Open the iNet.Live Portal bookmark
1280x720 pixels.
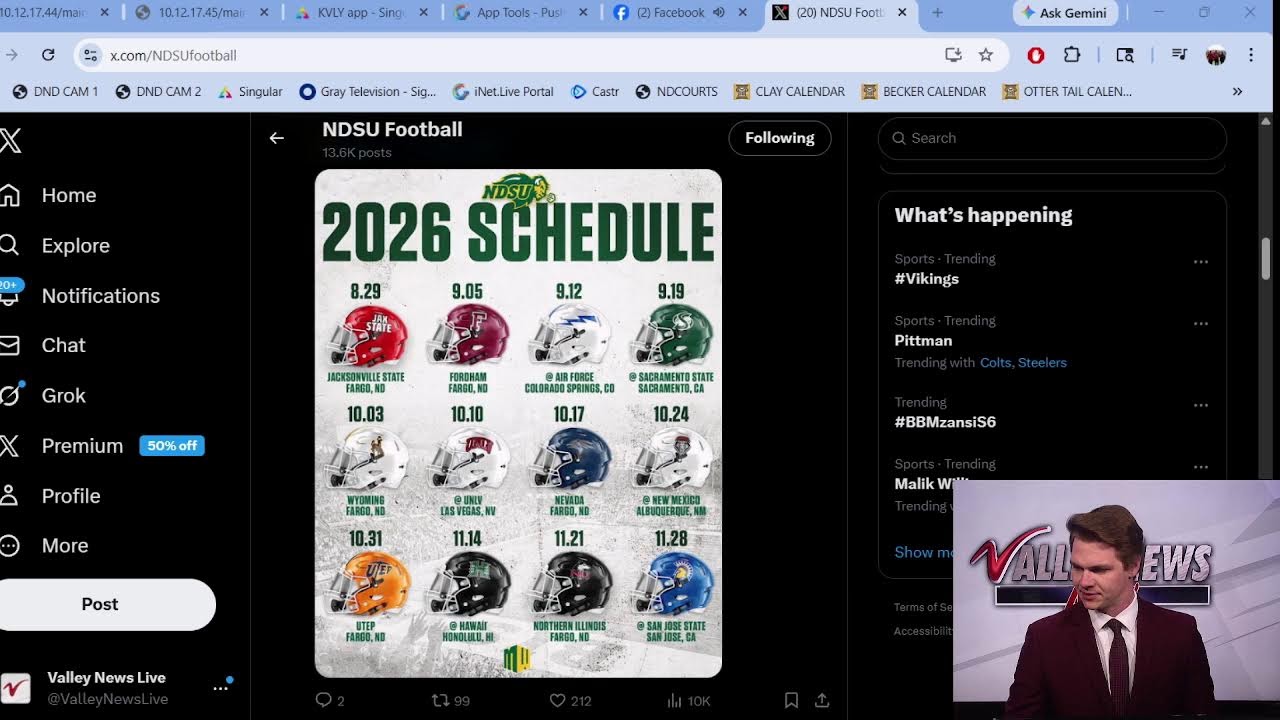click(x=503, y=91)
